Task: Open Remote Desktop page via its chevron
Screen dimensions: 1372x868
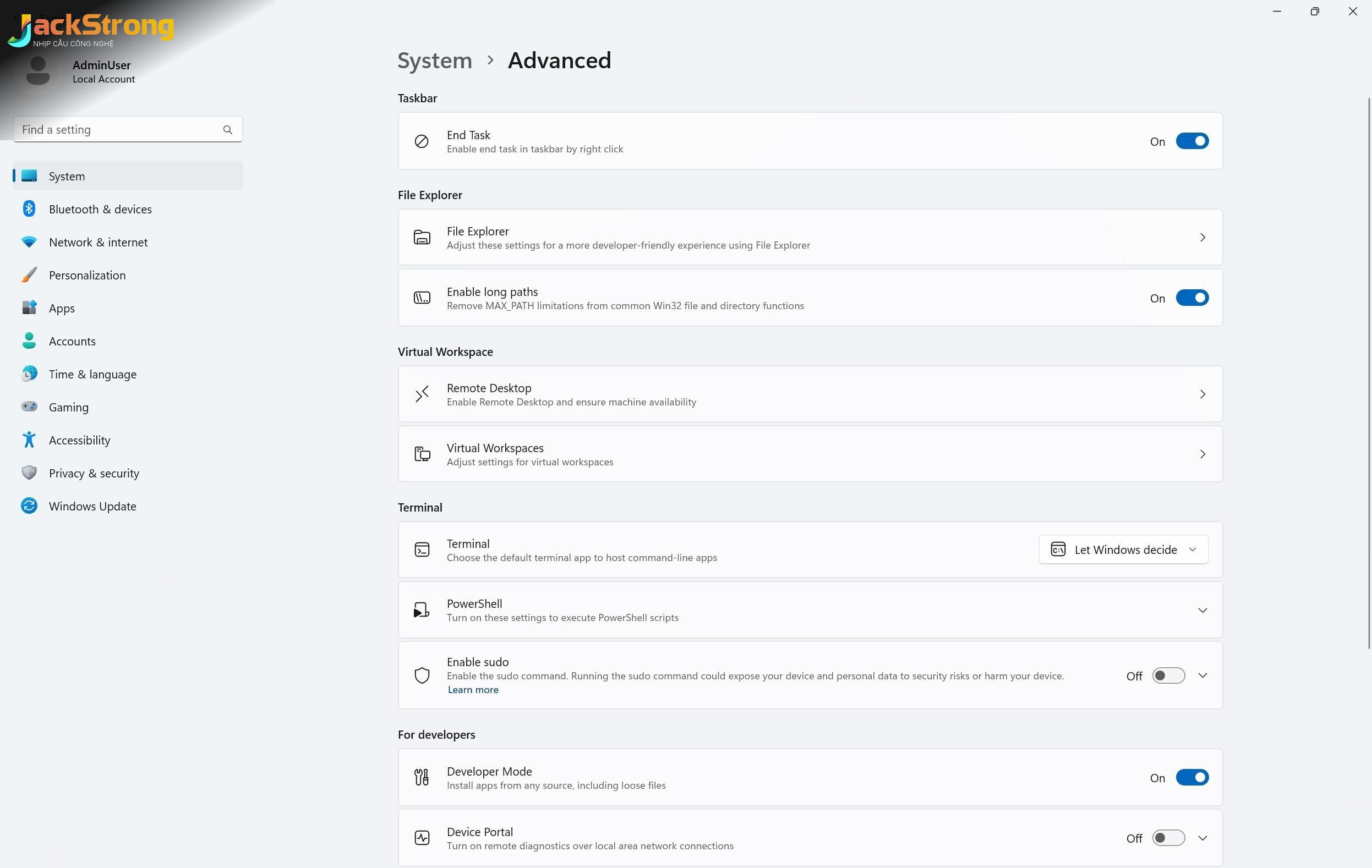Action: [1202, 394]
